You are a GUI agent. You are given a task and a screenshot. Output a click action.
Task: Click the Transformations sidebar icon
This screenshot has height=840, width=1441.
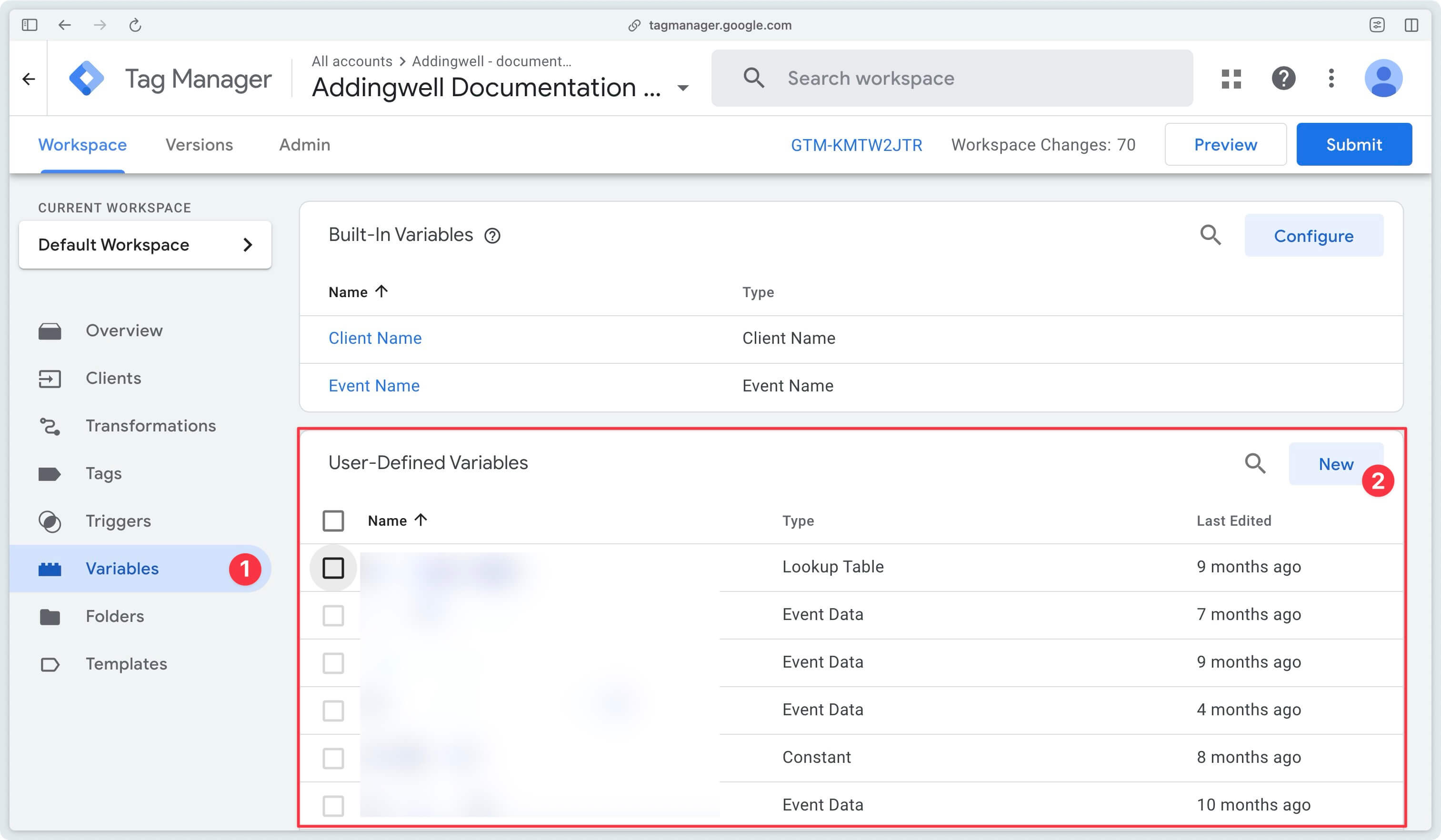click(50, 426)
